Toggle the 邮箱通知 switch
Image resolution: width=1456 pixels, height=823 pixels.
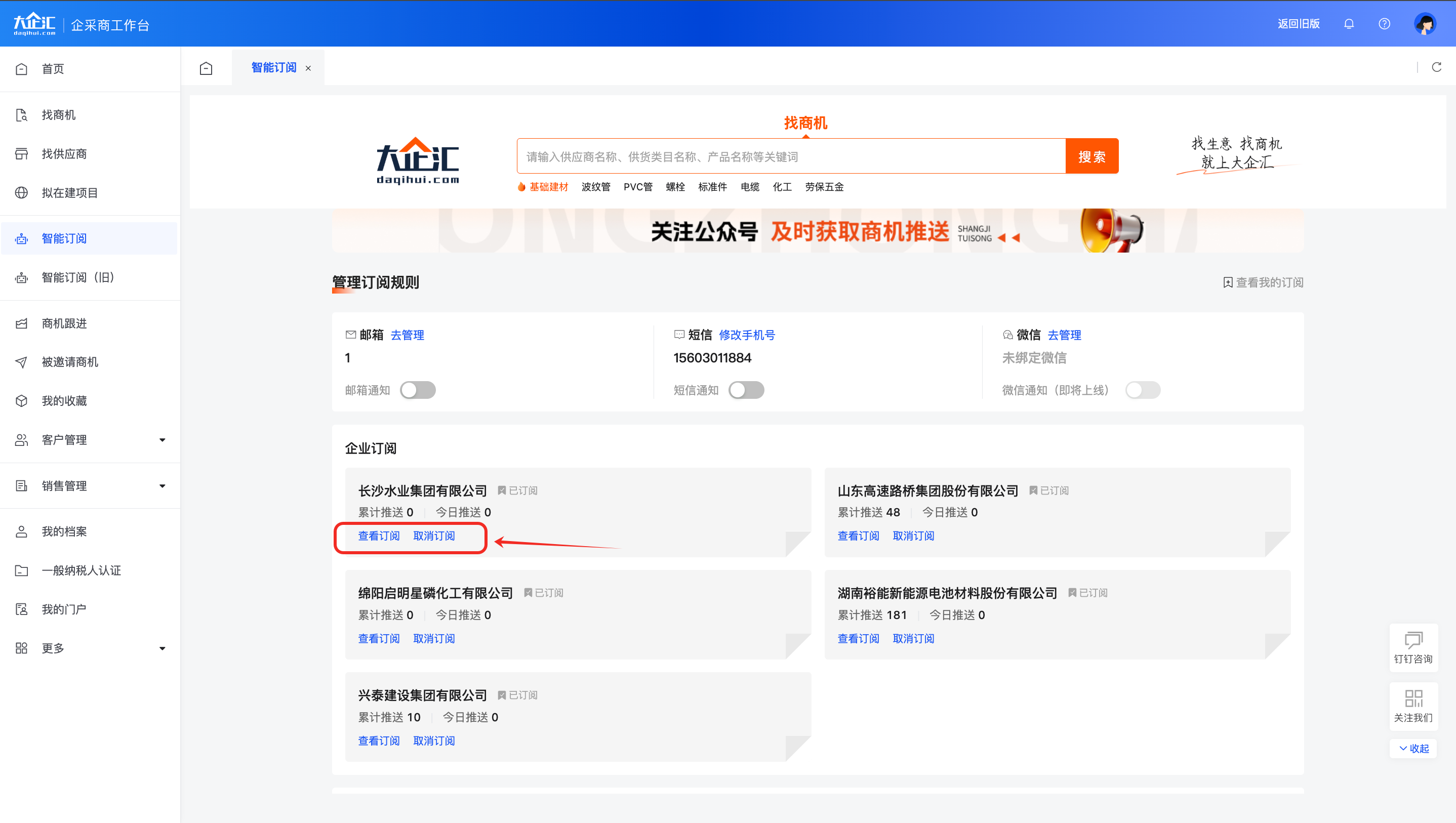[x=418, y=390]
